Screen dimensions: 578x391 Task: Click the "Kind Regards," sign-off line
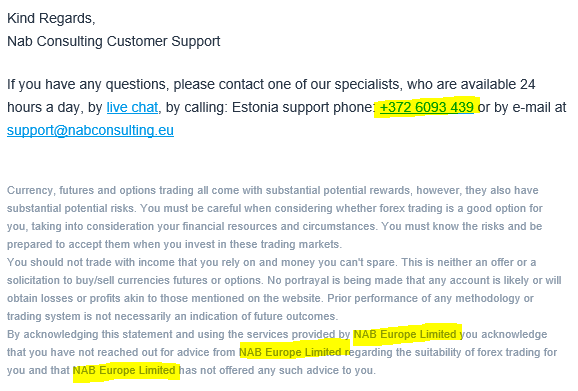pyautogui.click(x=51, y=18)
